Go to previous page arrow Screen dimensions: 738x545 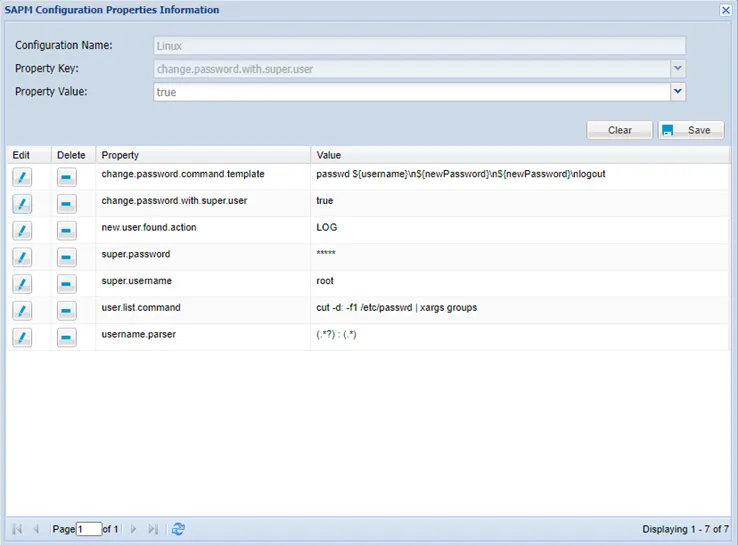36,529
